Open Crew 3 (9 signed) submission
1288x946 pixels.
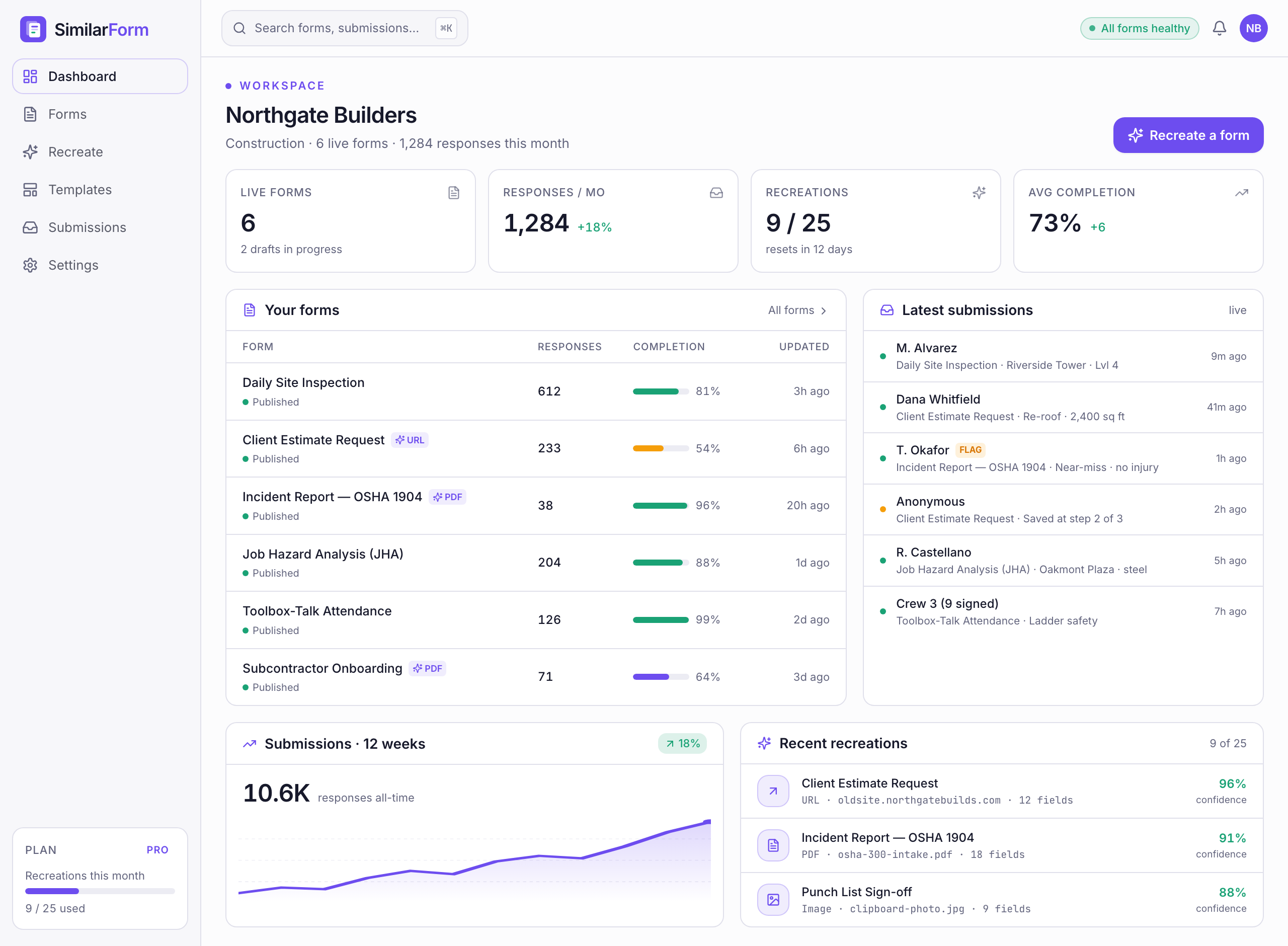(1063, 611)
